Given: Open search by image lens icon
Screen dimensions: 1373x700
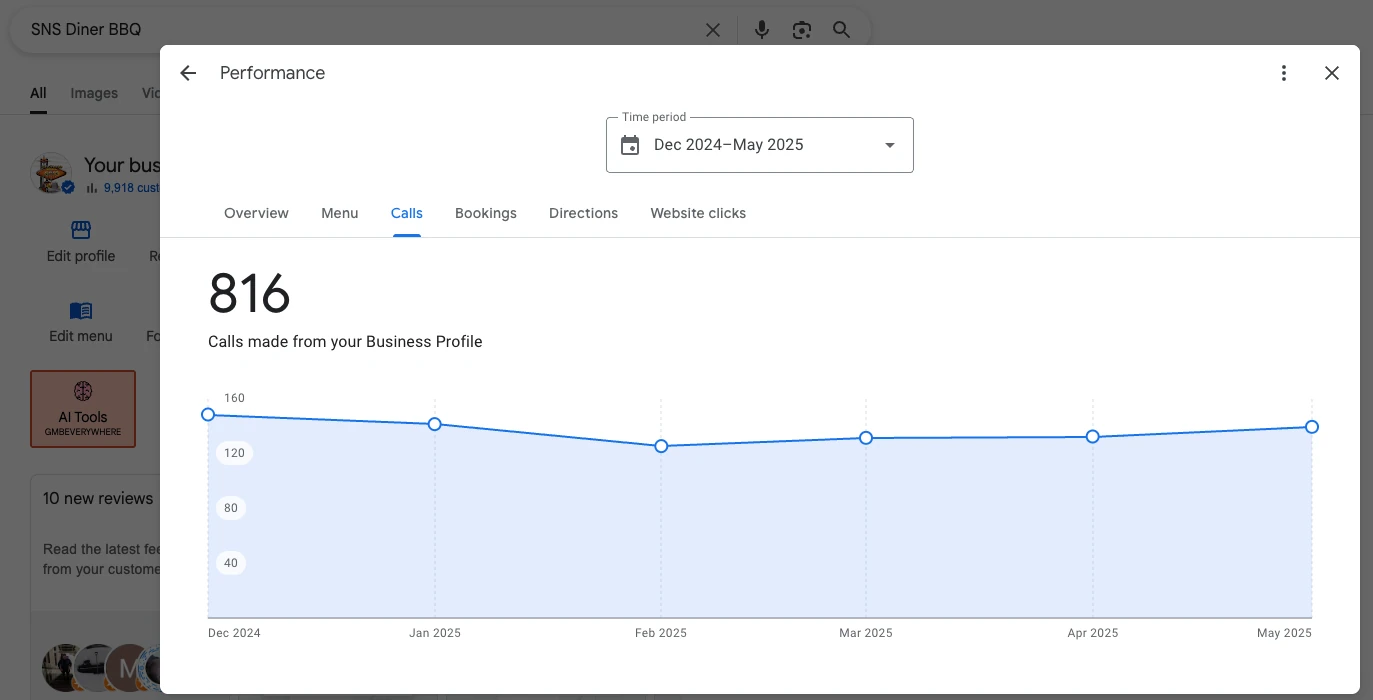Looking at the screenshot, I should click(x=801, y=30).
